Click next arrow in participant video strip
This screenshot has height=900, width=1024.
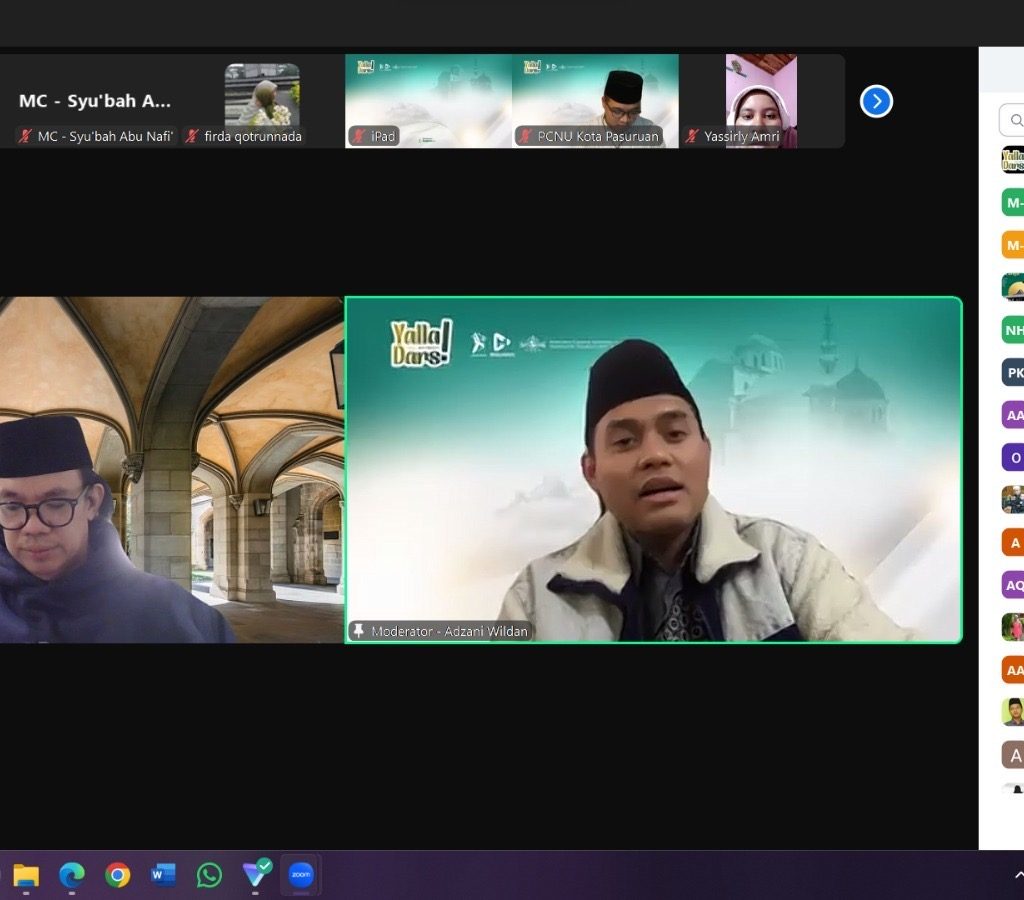point(876,101)
